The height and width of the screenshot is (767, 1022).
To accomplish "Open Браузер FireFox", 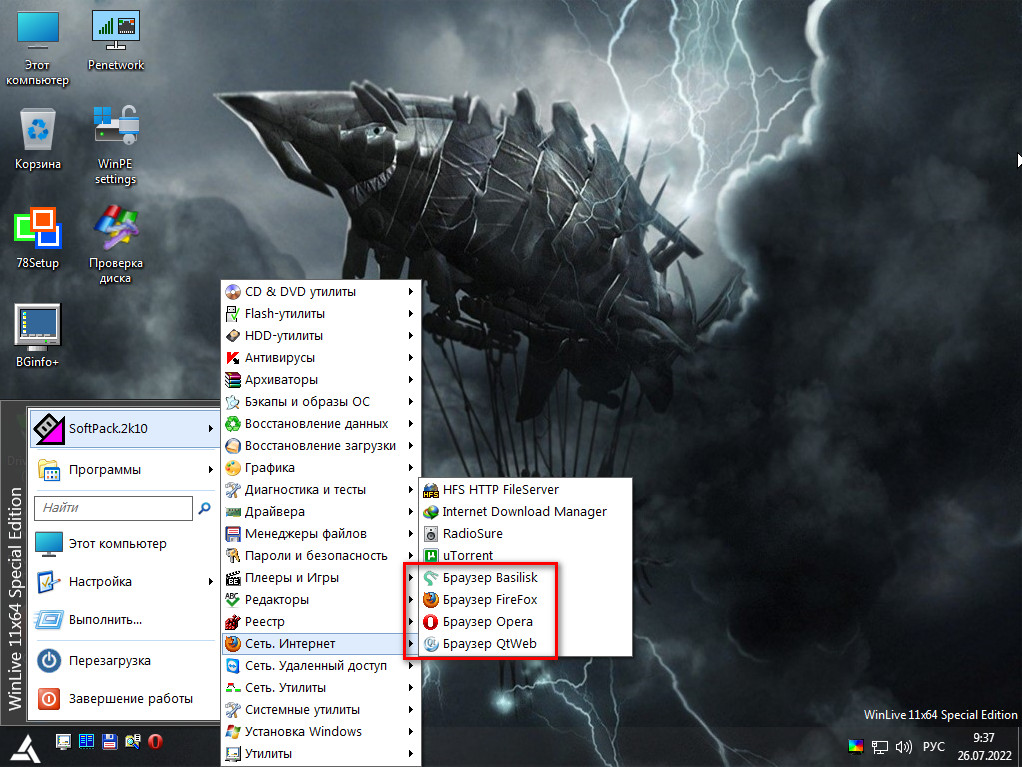I will coord(527,600).
